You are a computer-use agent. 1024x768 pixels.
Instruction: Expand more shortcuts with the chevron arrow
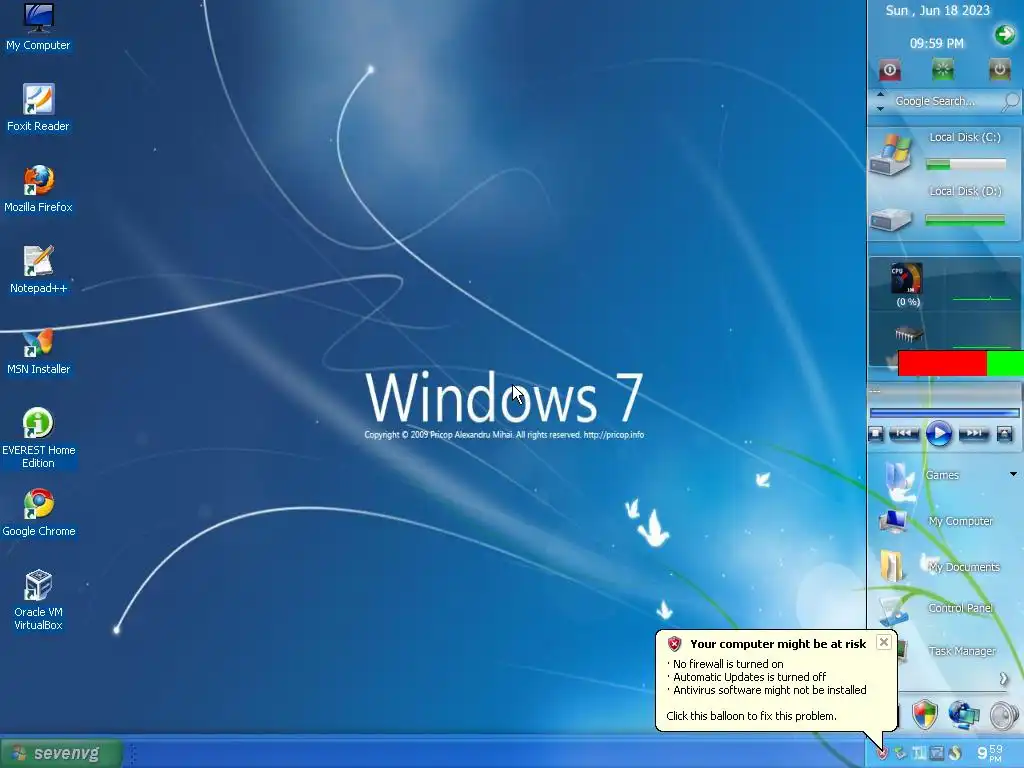pyautogui.click(x=1004, y=679)
